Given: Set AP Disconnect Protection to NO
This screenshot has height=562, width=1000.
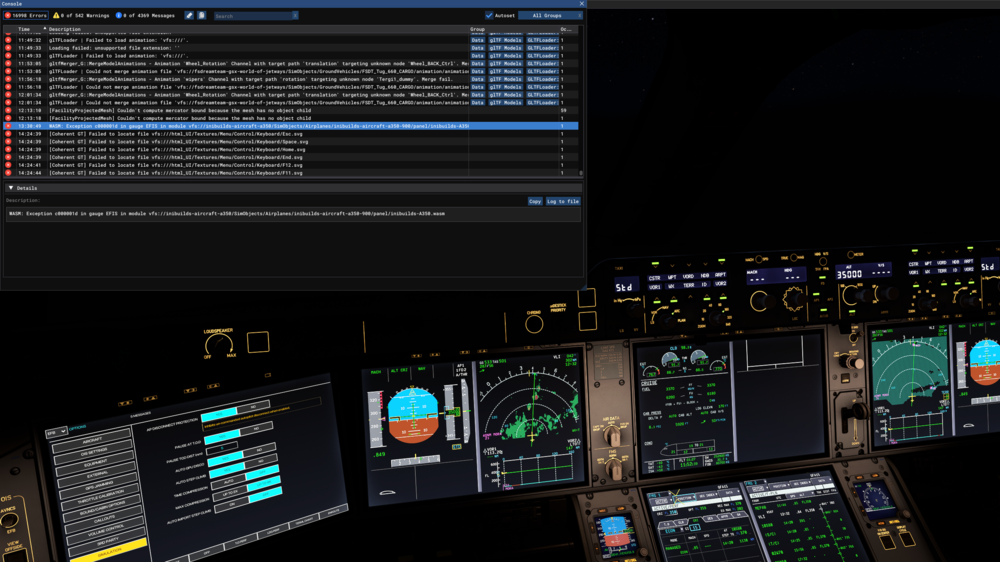Looking at the screenshot, I should tap(254, 407).
